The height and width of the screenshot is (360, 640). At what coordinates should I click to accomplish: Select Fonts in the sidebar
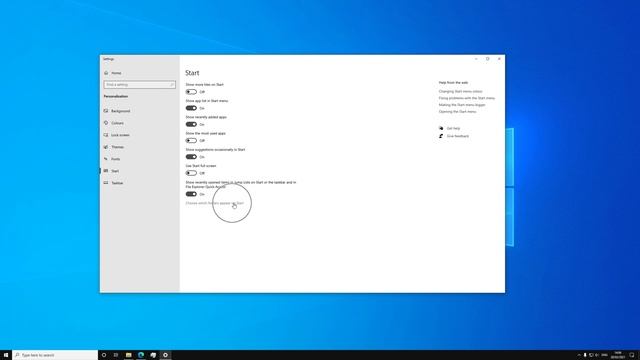pos(116,159)
